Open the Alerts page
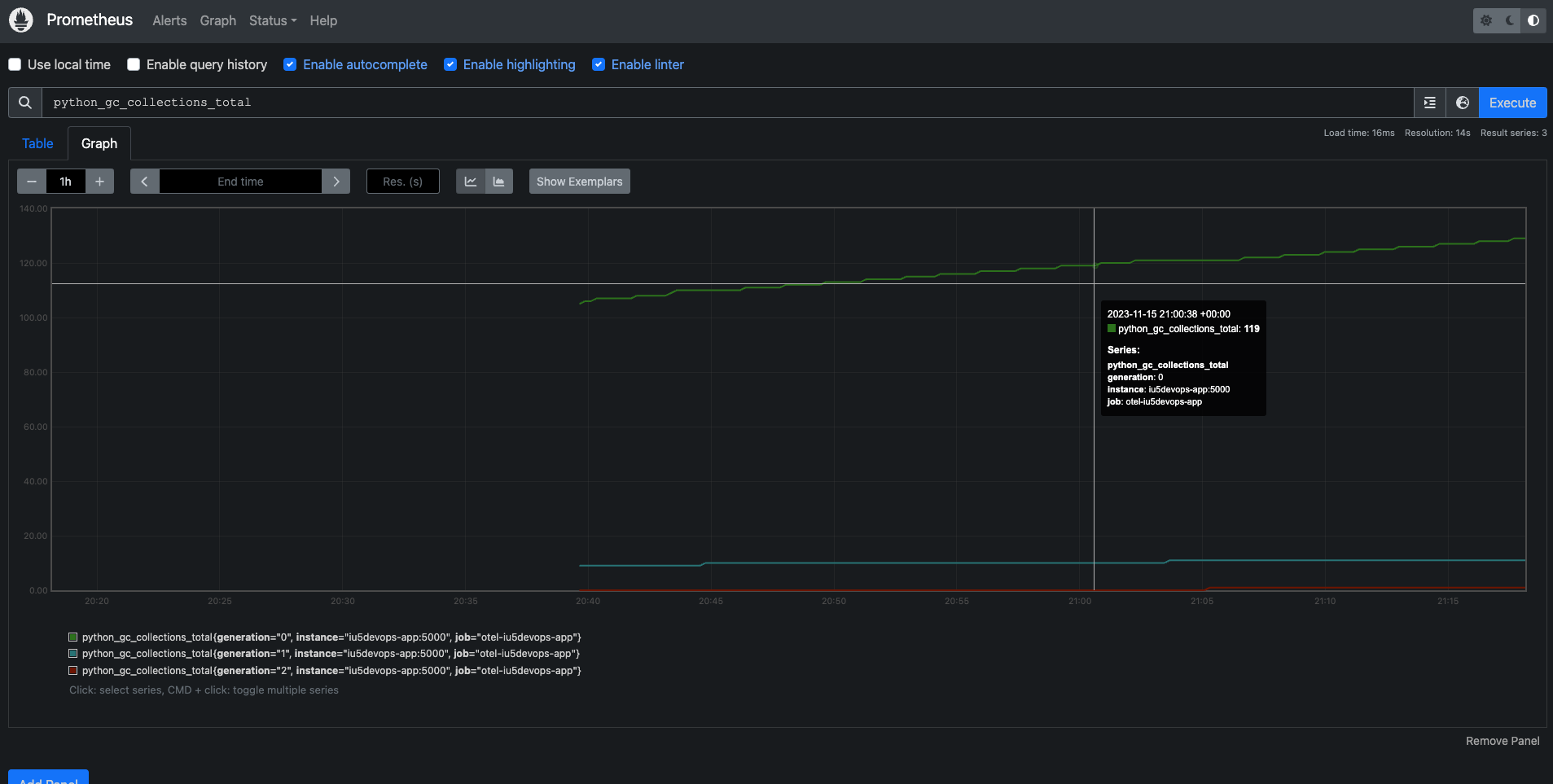This screenshot has height=784, width=1553. 169,20
